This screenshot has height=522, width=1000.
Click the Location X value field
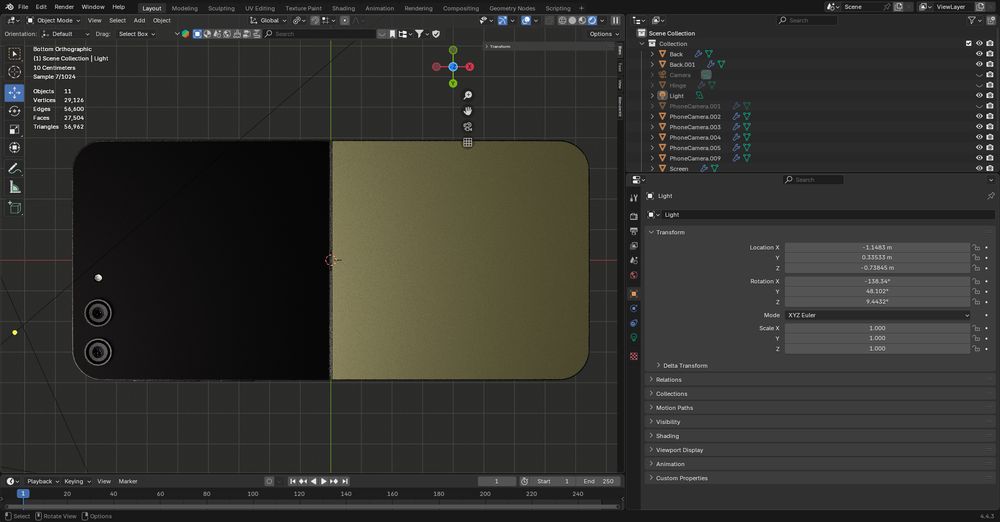(878, 248)
